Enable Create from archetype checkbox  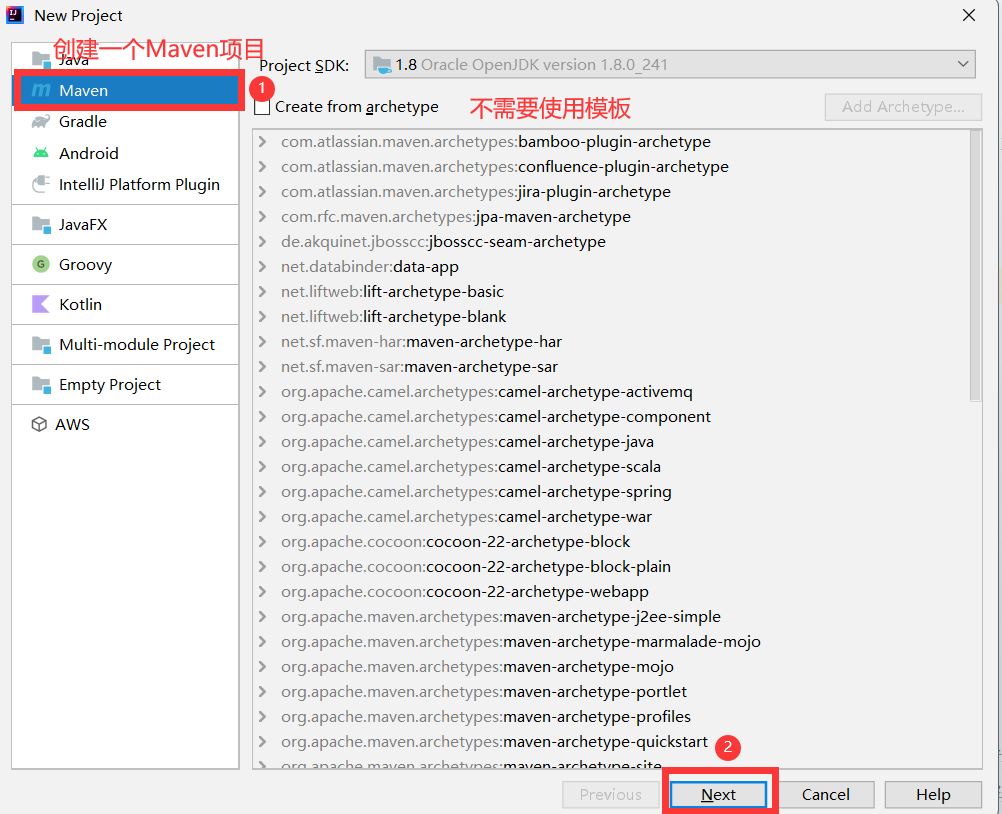tap(262, 107)
